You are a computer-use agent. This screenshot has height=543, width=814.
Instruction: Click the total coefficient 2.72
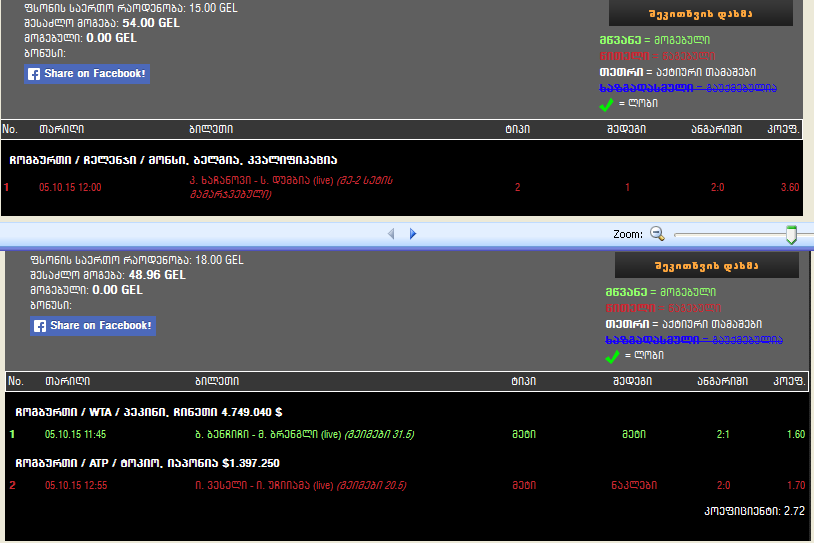tap(754, 511)
